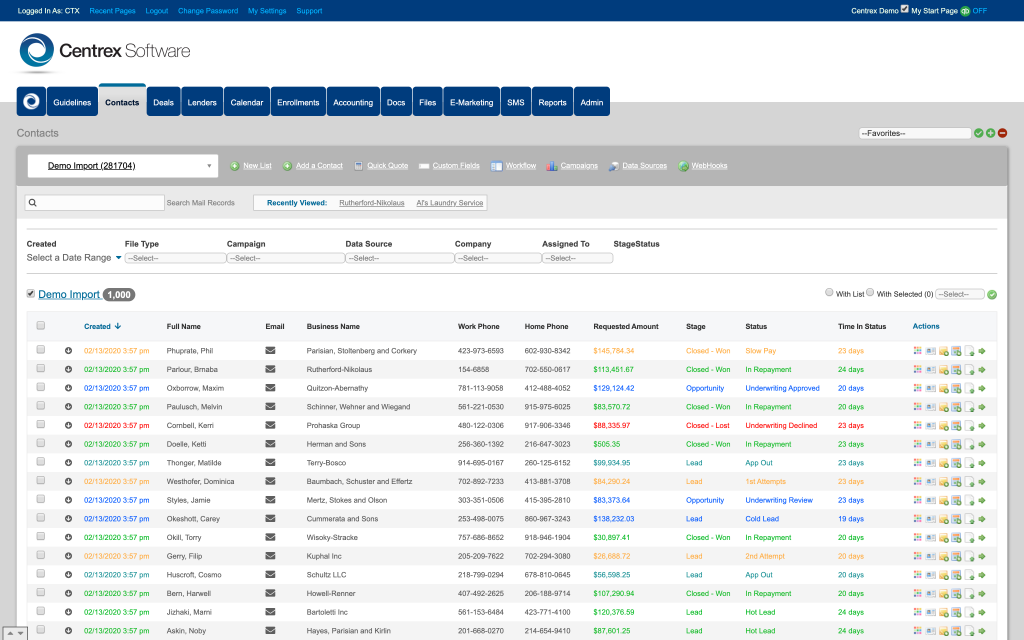The image size is (1024, 640).
Task: Click the email envelope icon for Oxborrow, Maxim
Action: tap(270, 388)
